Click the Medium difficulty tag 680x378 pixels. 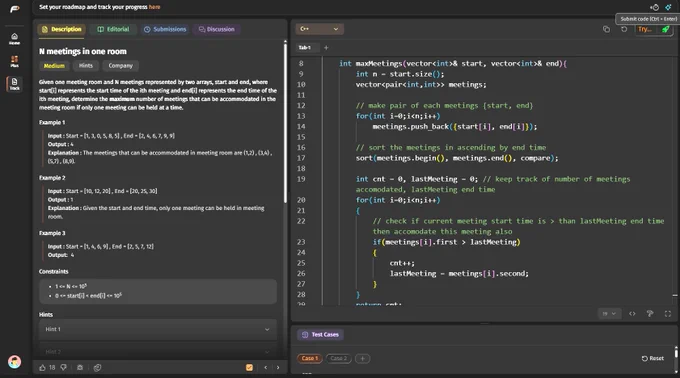point(54,66)
